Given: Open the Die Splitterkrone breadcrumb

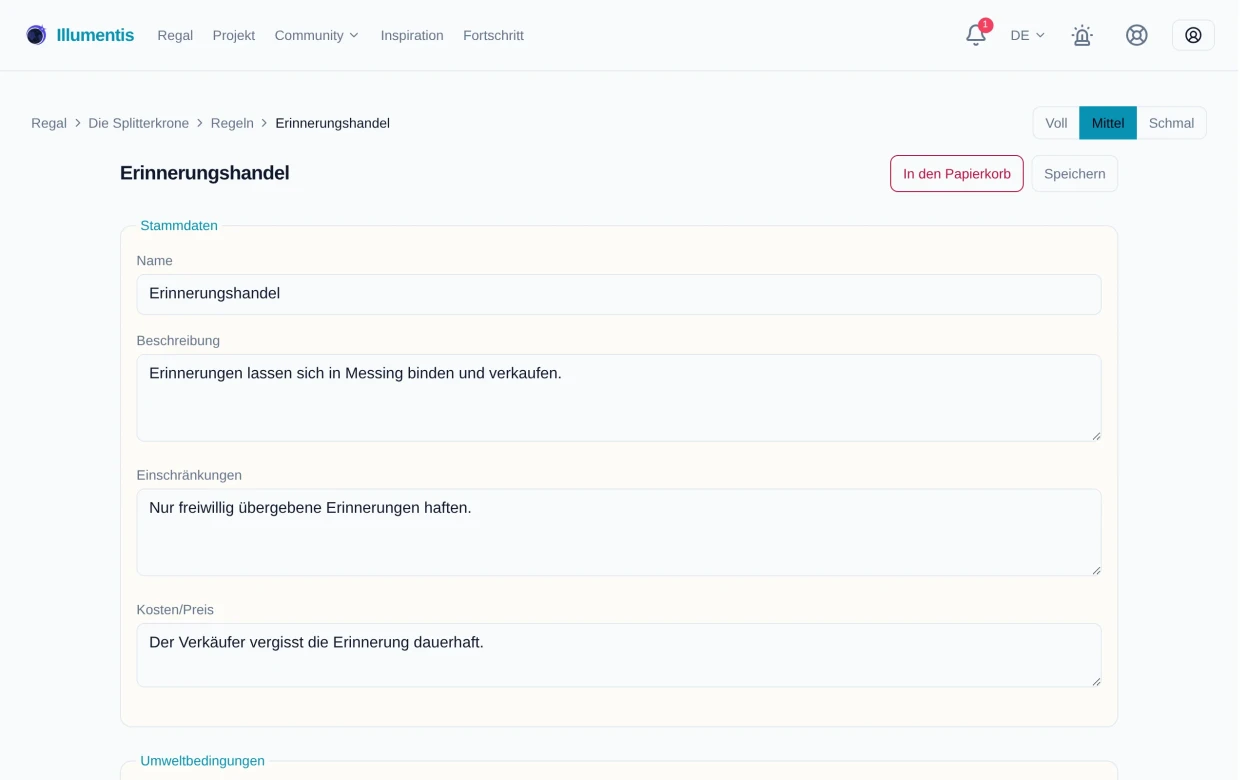Looking at the screenshot, I should (x=139, y=123).
